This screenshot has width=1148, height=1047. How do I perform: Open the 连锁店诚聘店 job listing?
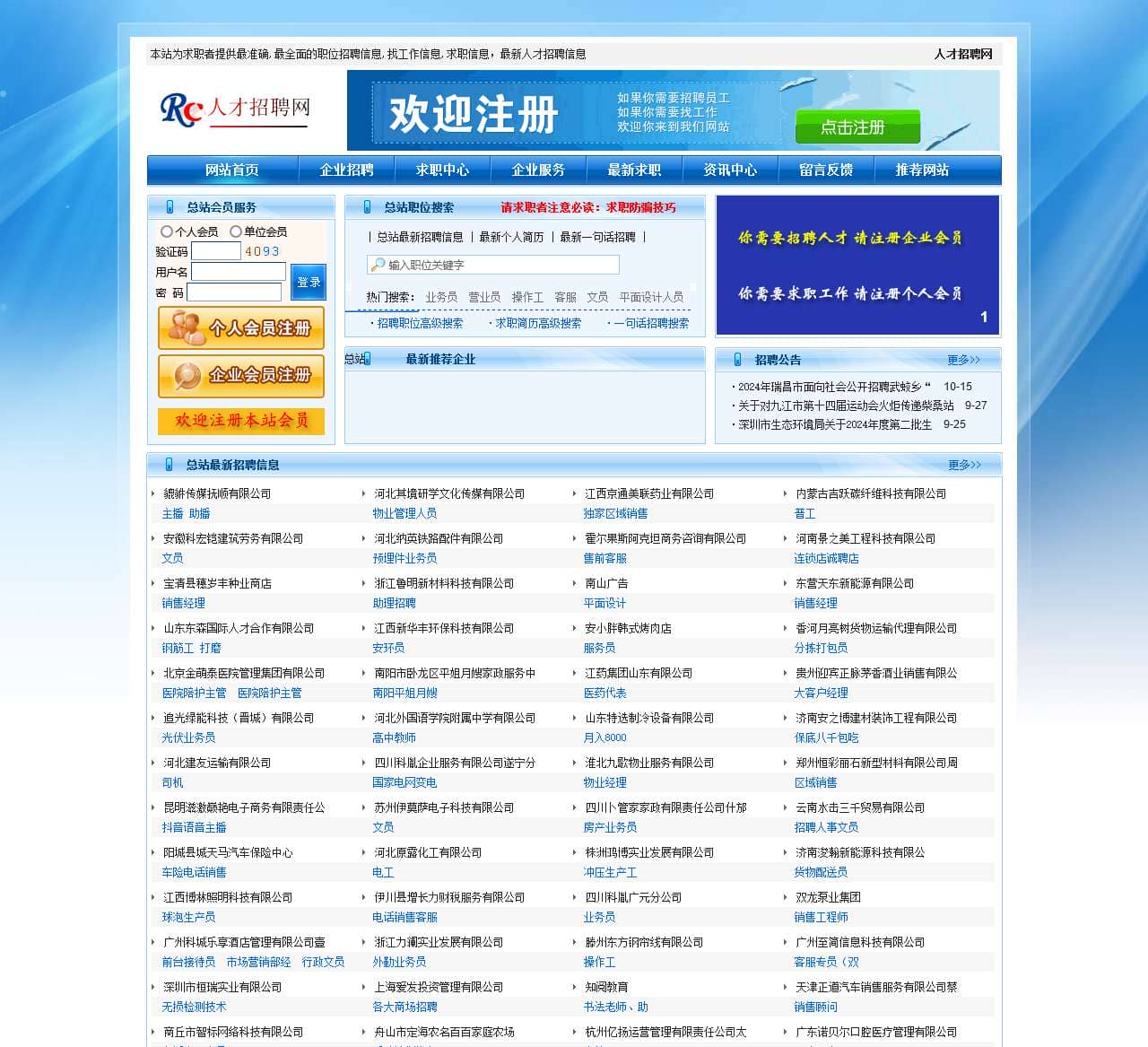click(x=826, y=558)
